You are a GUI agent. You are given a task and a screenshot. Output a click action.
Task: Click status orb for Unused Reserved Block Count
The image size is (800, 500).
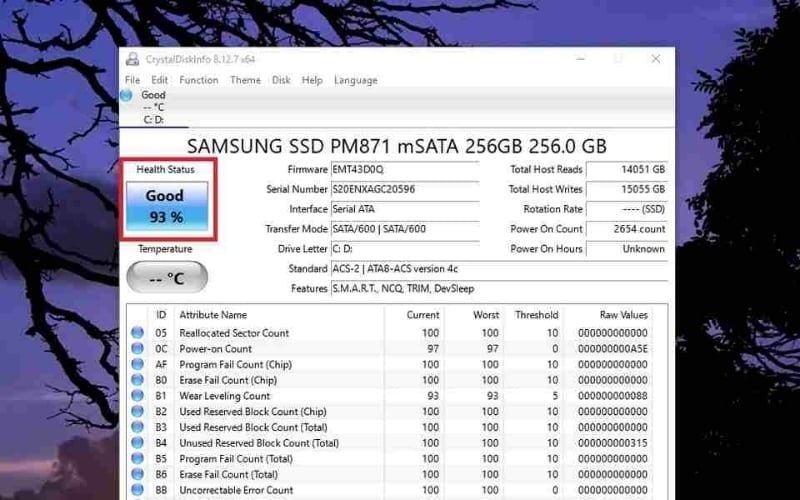point(137,443)
